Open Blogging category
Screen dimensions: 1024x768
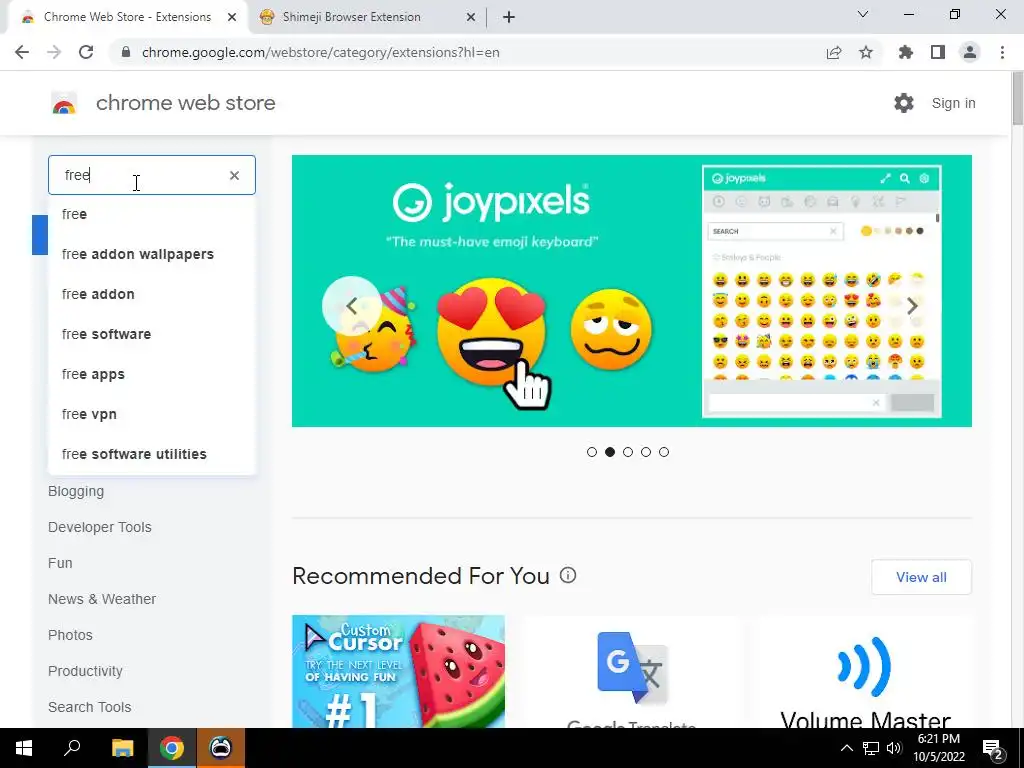76,491
